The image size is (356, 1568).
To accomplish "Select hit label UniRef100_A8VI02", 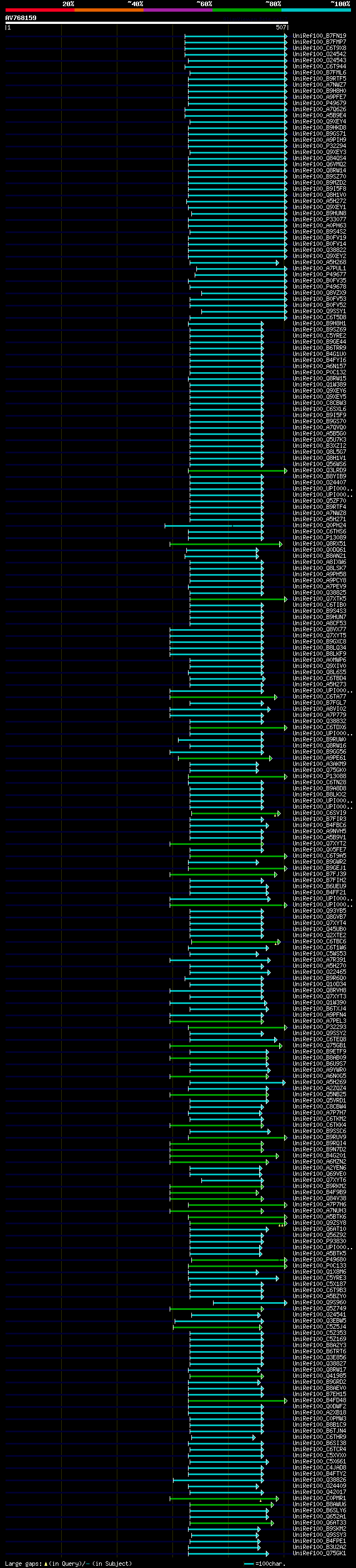I will (x=319, y=710).
